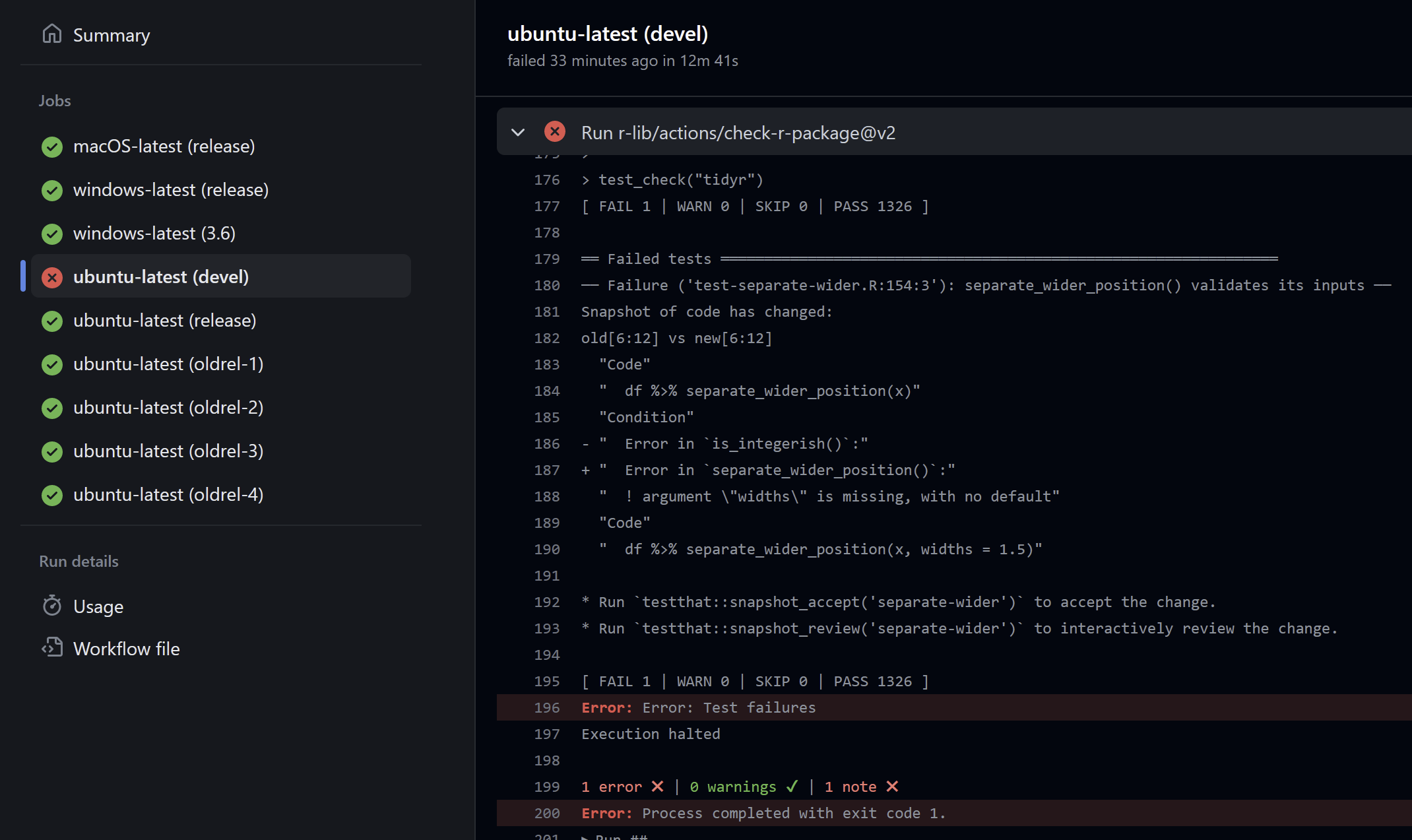Click the success icon beside windows-latest (release)

(x=52, y=190)
